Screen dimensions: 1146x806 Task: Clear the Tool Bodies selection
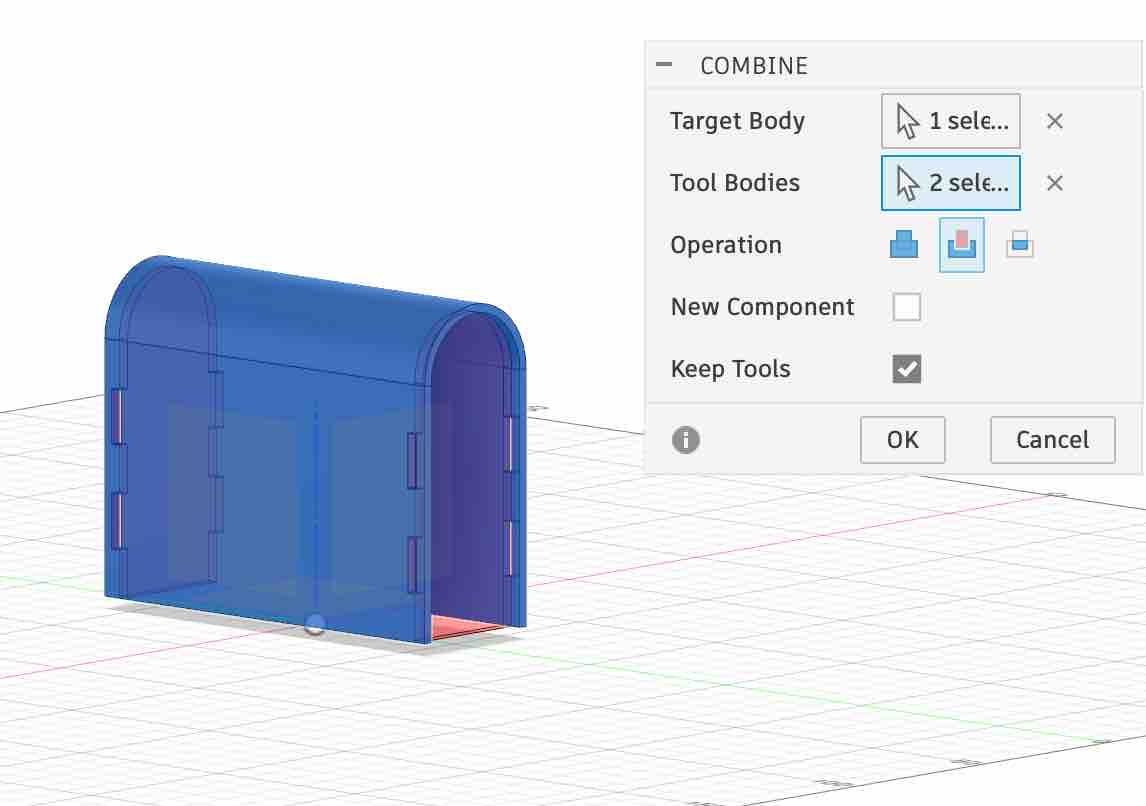pos(1054,183)
